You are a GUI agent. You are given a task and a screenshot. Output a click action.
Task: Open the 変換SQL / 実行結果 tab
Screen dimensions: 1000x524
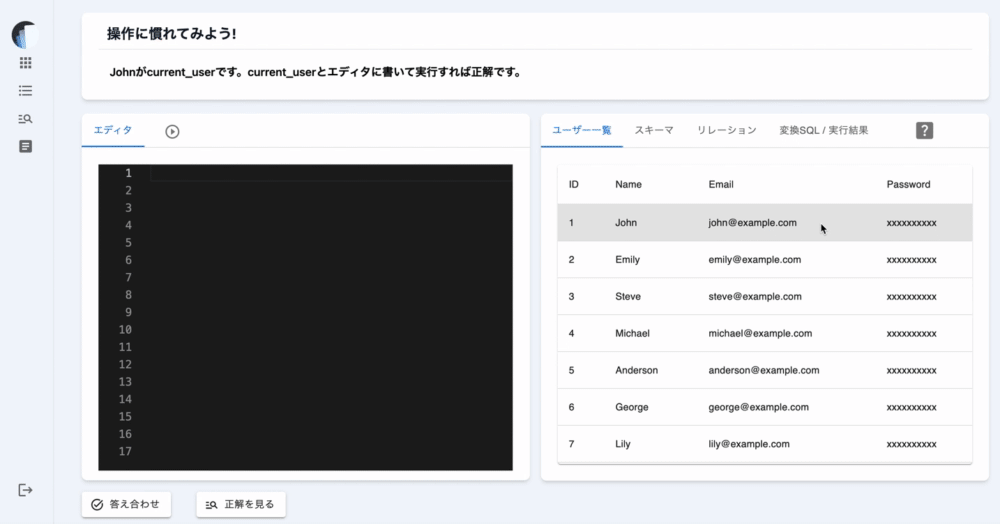pyautogui.click(x=823, y=130)
